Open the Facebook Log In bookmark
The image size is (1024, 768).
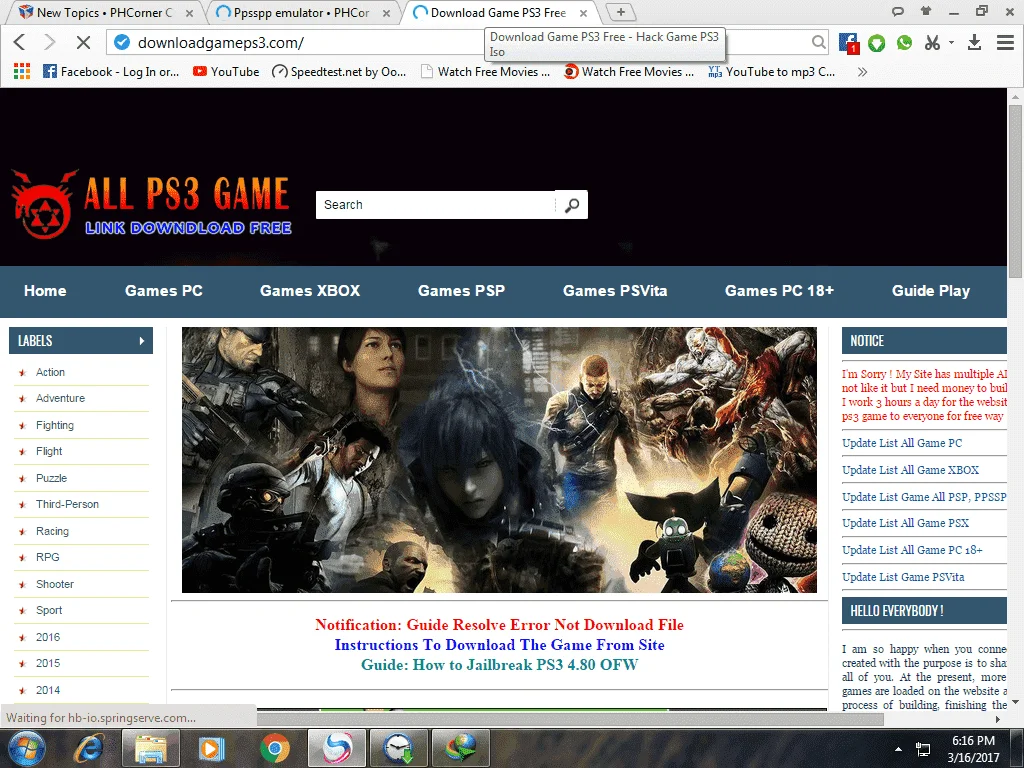tap(110, 72)
